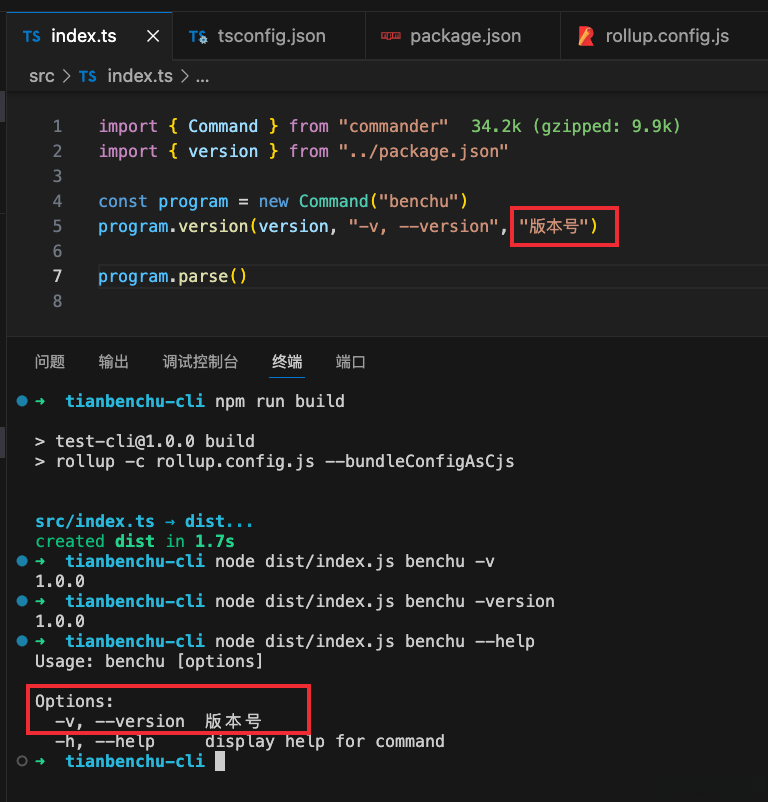Click the blue dot beside benchu --help command
The height and width of the screenshot is (802, 768).
(x=22, y=641)
